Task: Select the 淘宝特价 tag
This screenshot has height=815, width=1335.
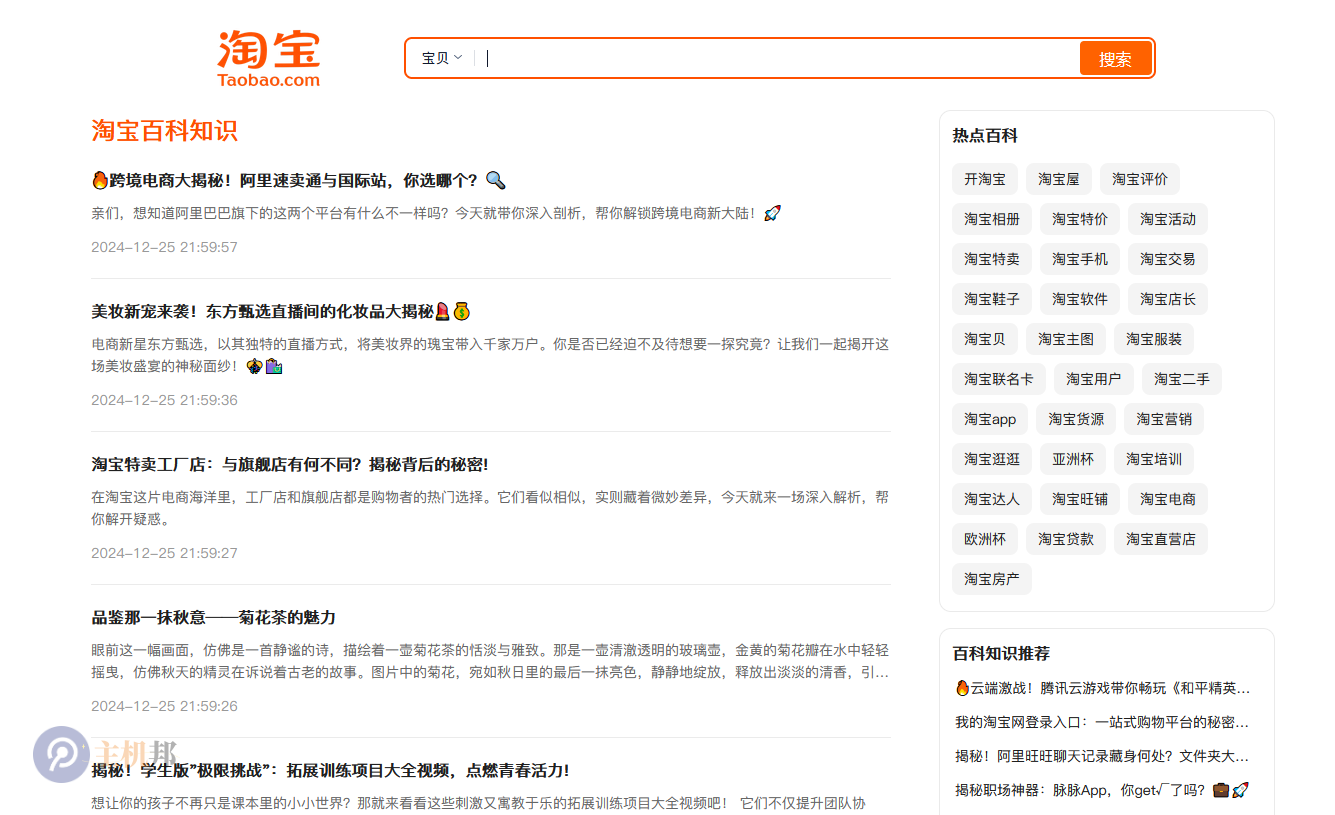Action: pyautogui.click(x=1080, y=219)
